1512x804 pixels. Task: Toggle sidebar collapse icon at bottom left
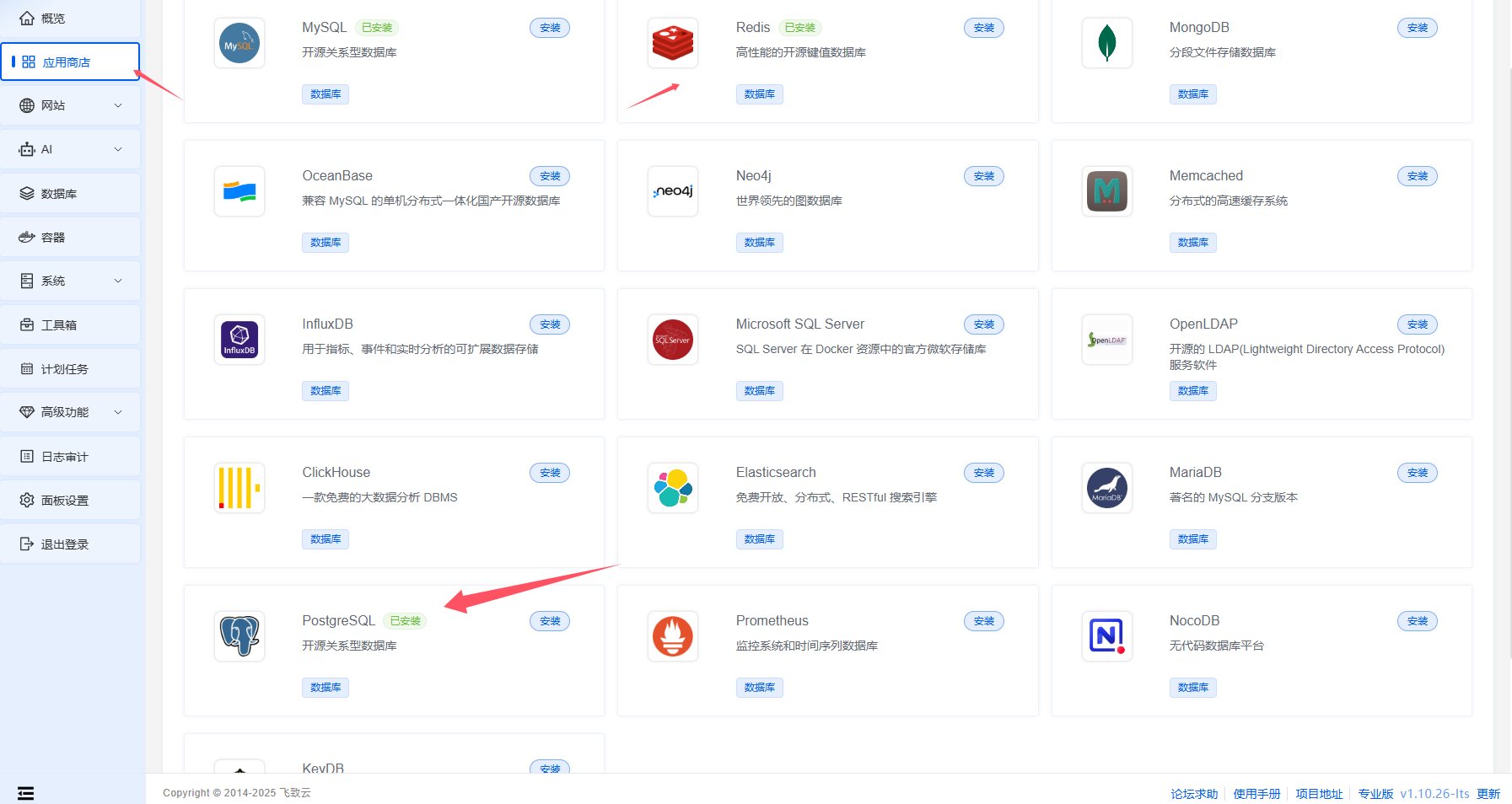click(x=26, y=793)
